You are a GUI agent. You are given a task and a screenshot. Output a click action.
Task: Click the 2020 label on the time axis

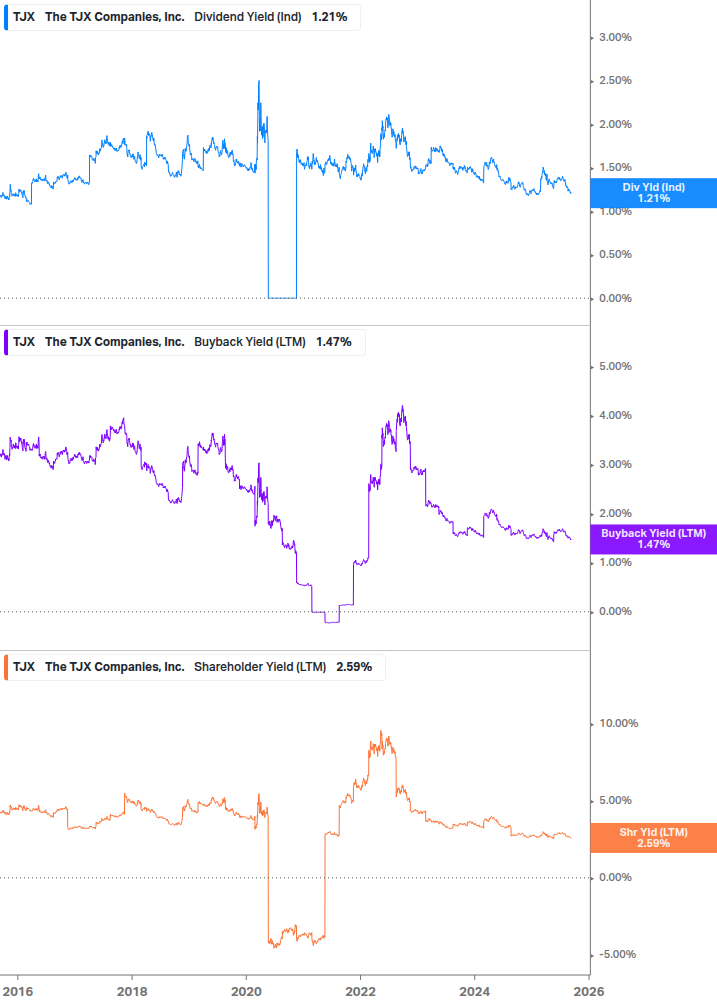click(246, 992)
